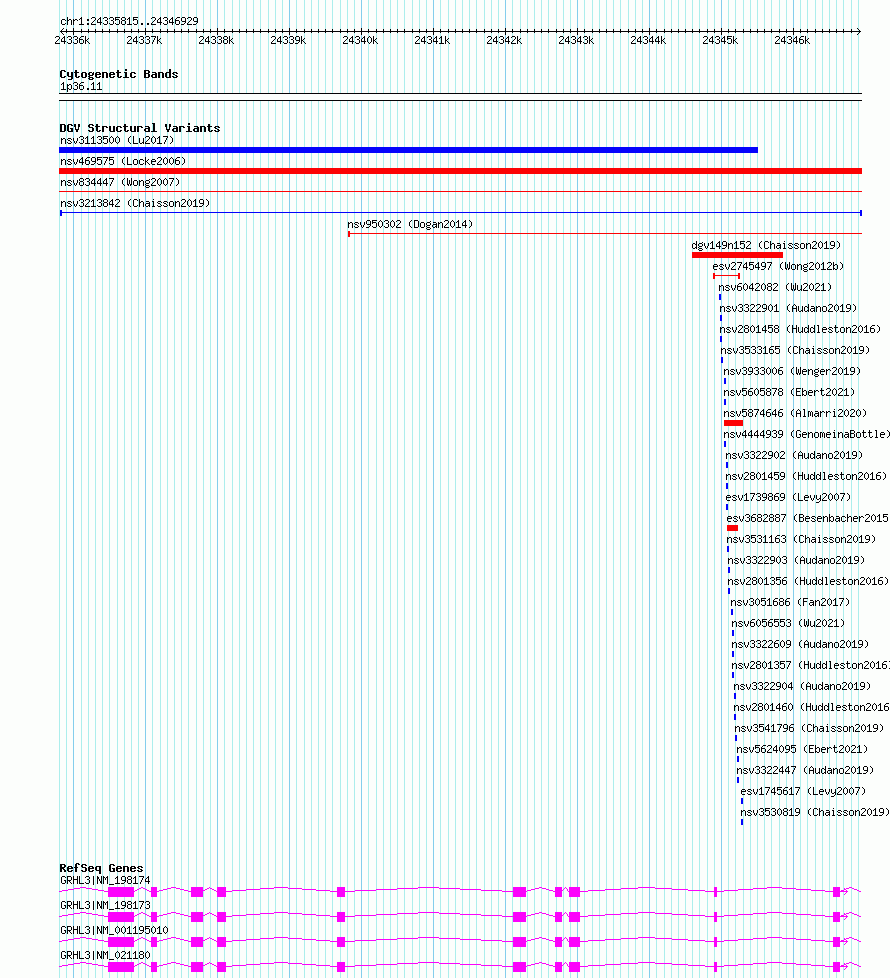Select the 1p36.11 band label

click(81, 87)
